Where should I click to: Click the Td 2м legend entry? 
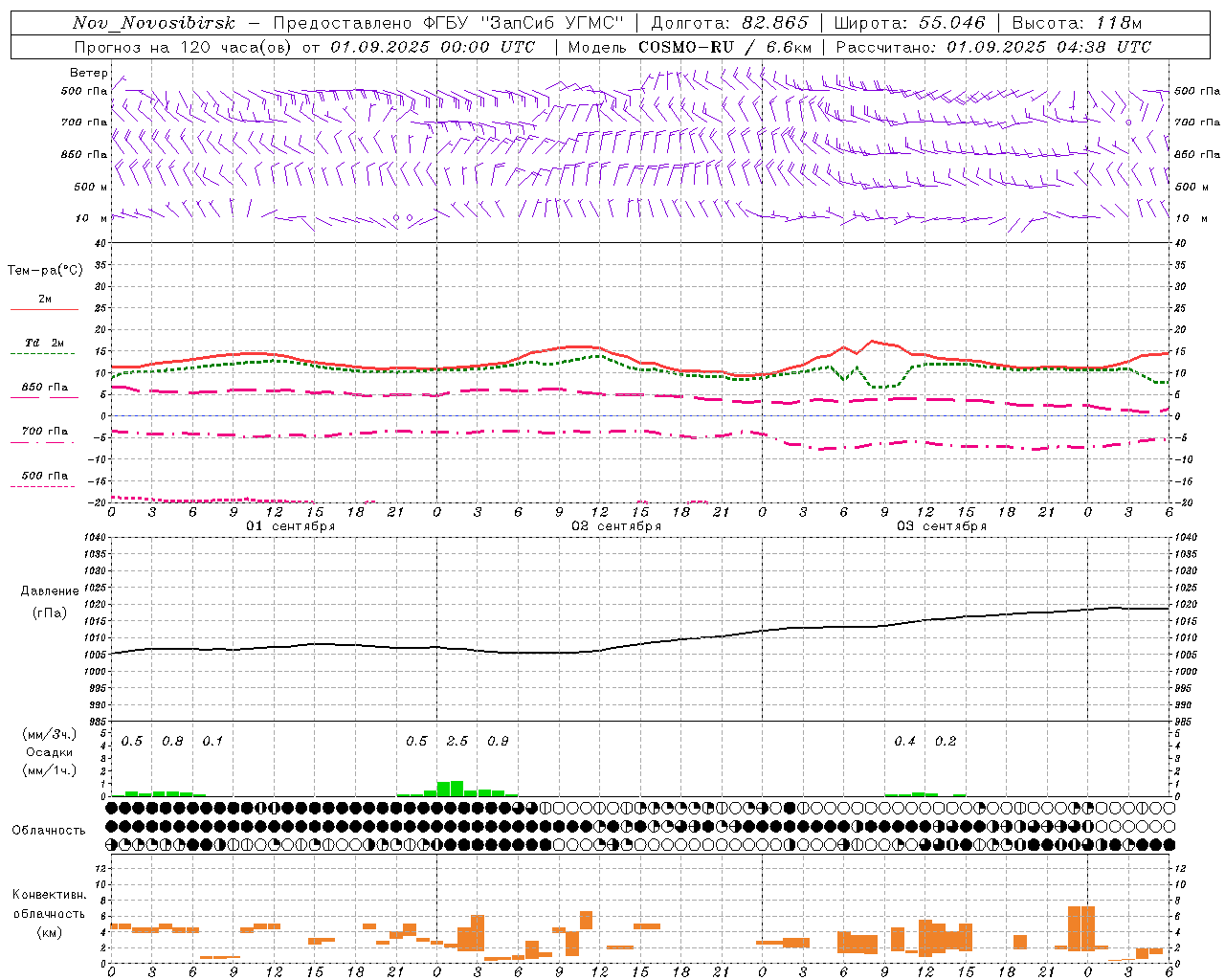point(45,343)
